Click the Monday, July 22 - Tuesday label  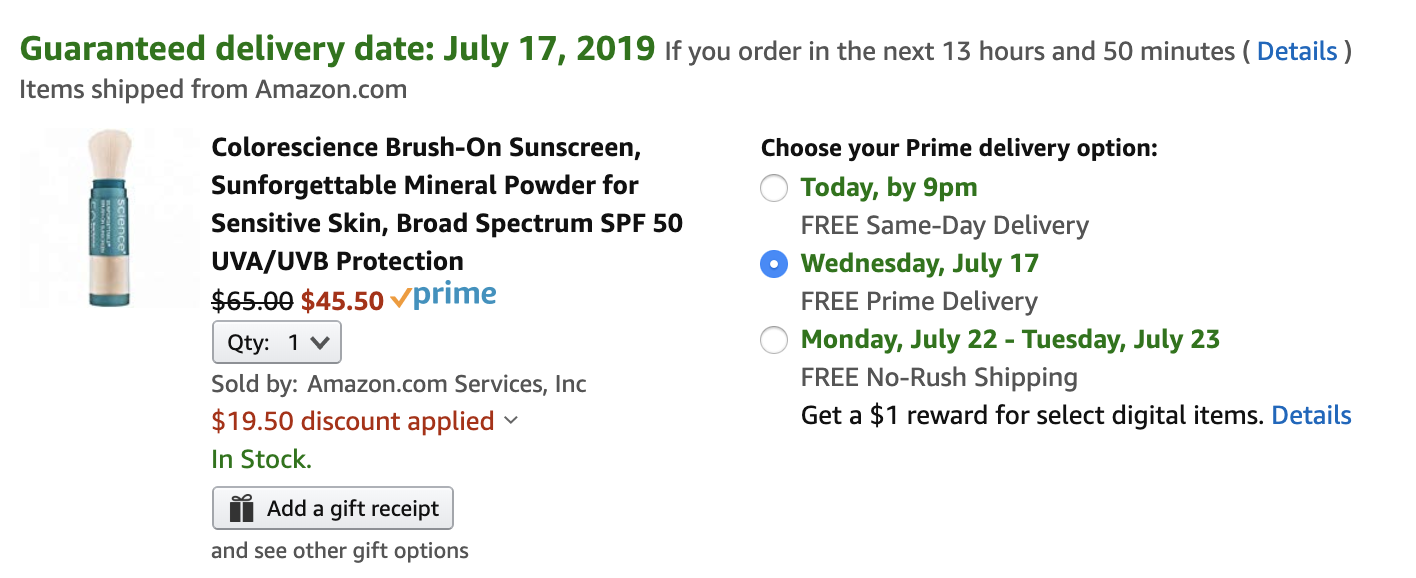[1010, 340]
